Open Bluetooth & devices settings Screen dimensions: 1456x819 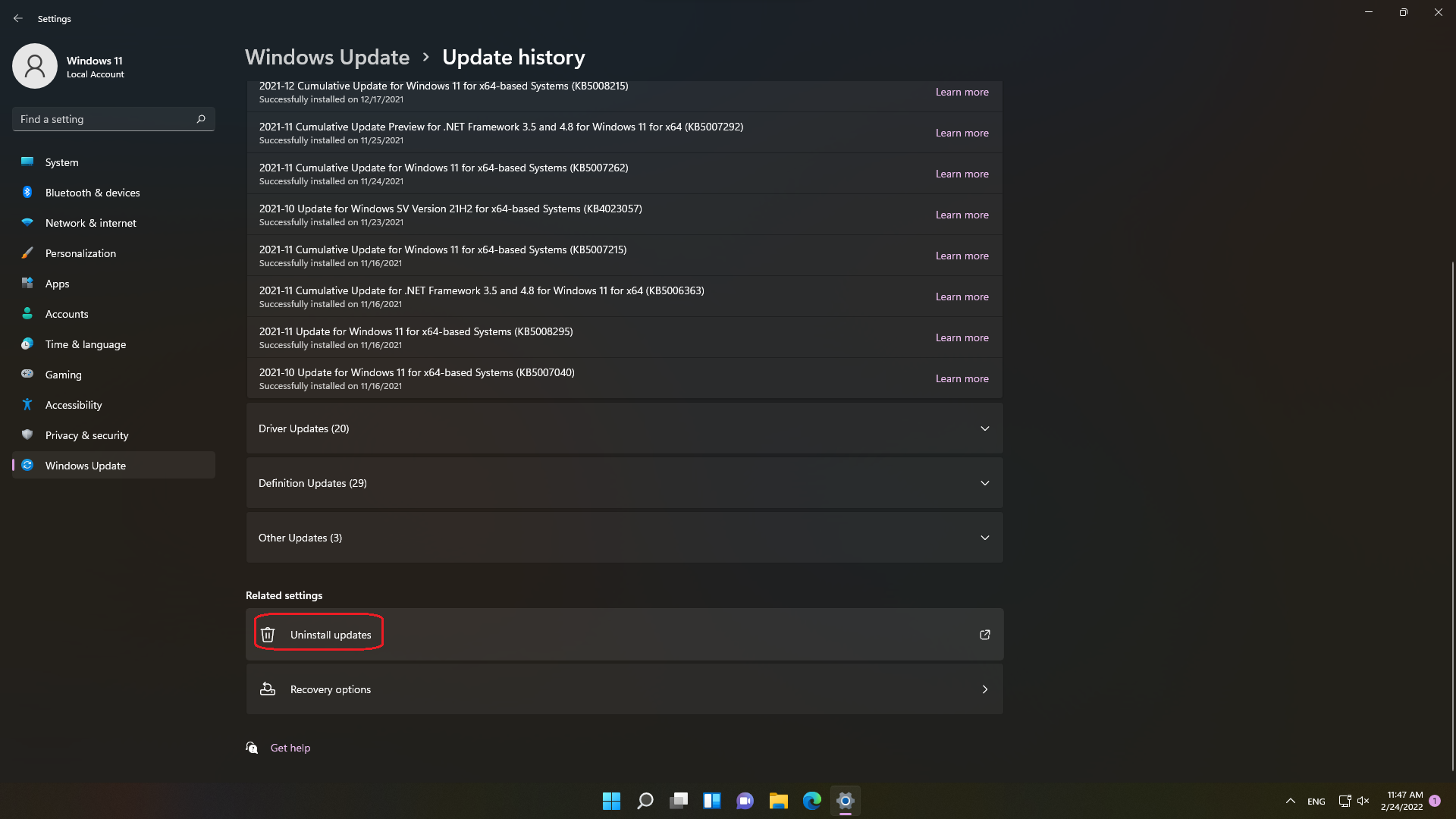(114, 193)
